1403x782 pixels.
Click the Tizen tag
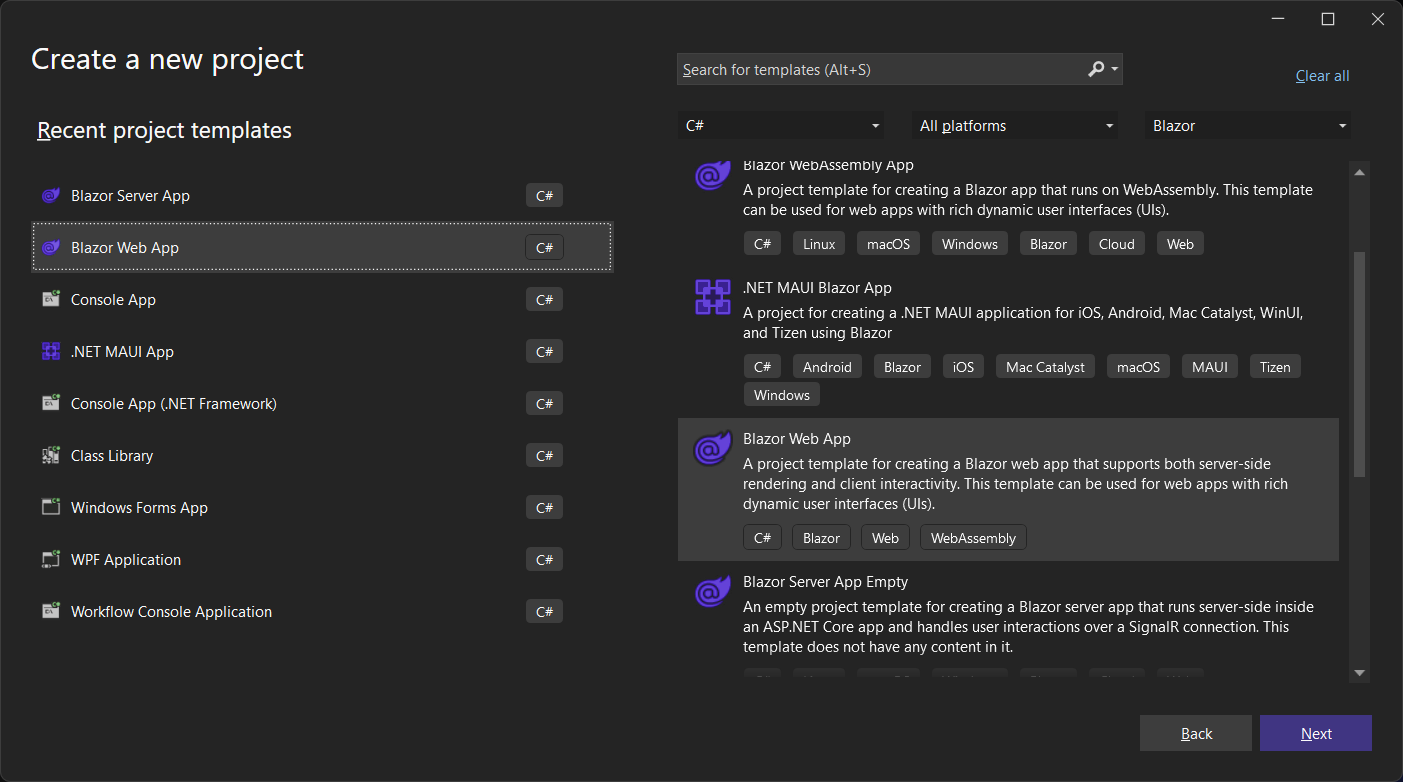1275,367
